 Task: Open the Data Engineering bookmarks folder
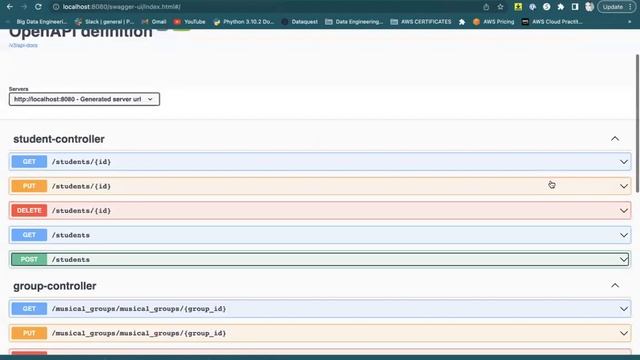(x=354, y=22)
